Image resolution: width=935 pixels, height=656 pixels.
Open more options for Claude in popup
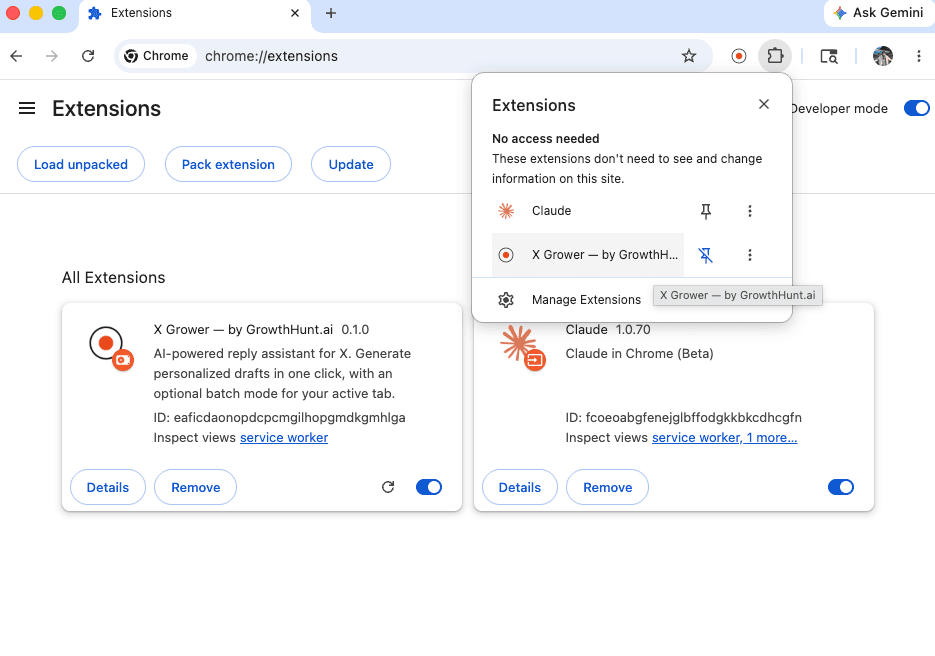(x=750, y=211)
